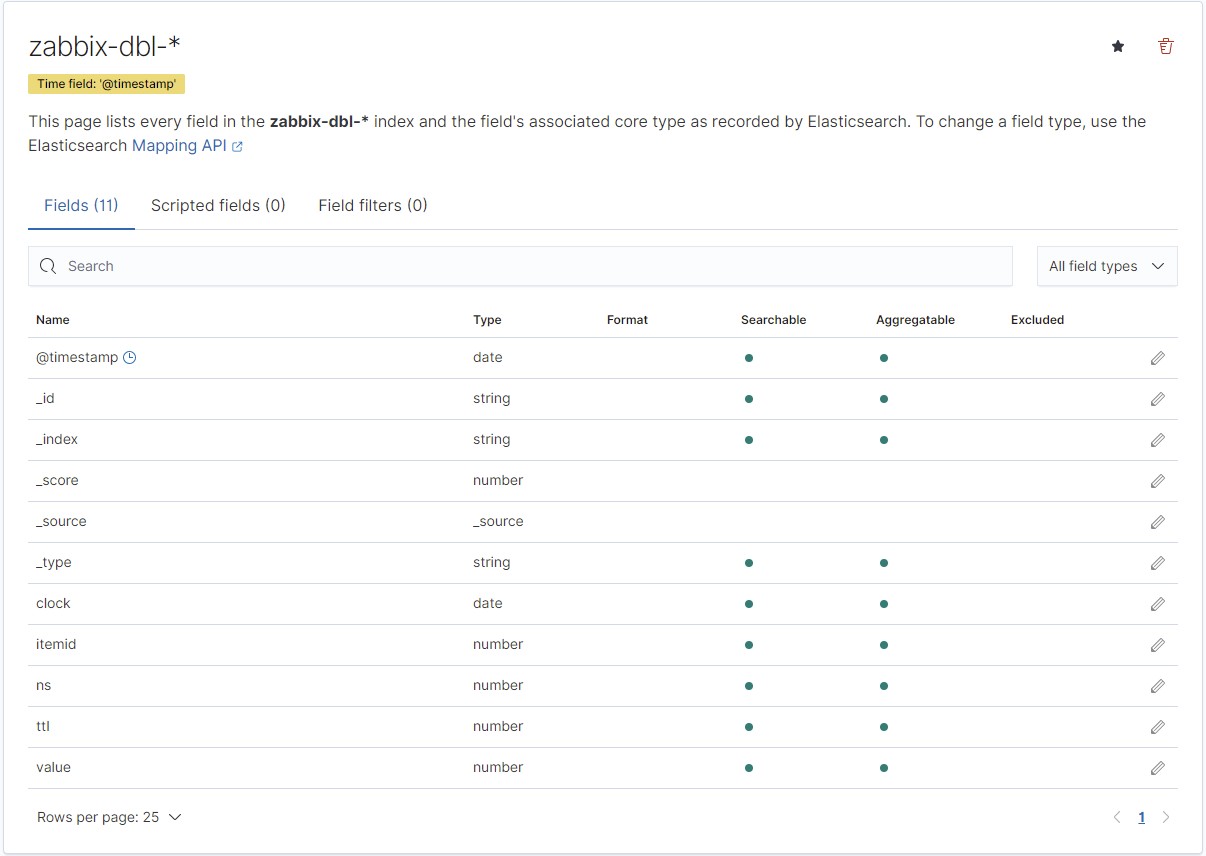Edit the _id field pencil icon

click(x=1157, y=399)
